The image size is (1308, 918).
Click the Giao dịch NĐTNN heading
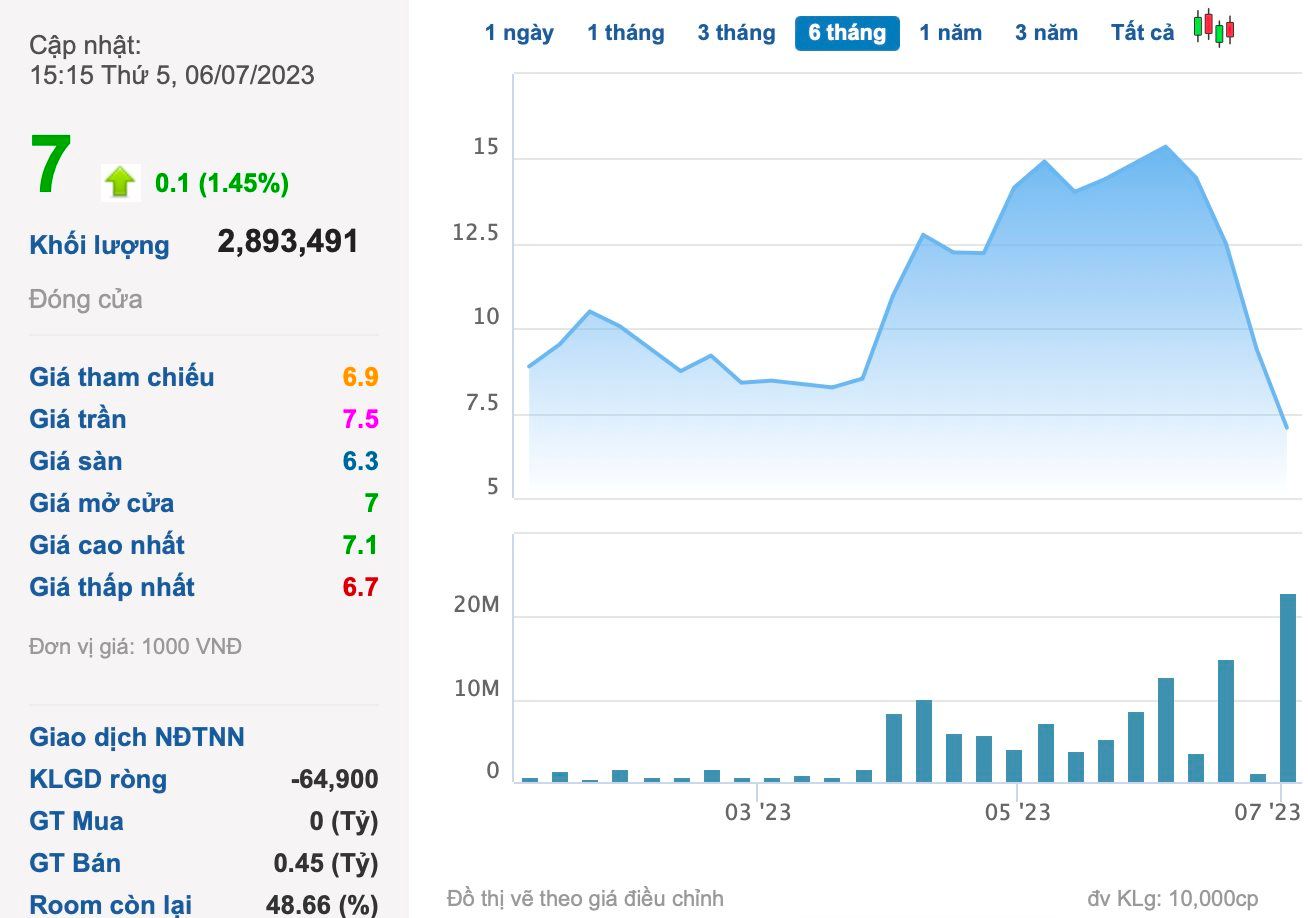(x=137, y=737)
